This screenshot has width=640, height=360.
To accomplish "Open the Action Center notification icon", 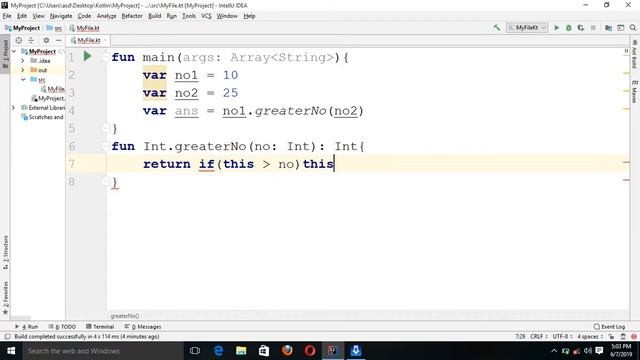I will pos(599,351).
